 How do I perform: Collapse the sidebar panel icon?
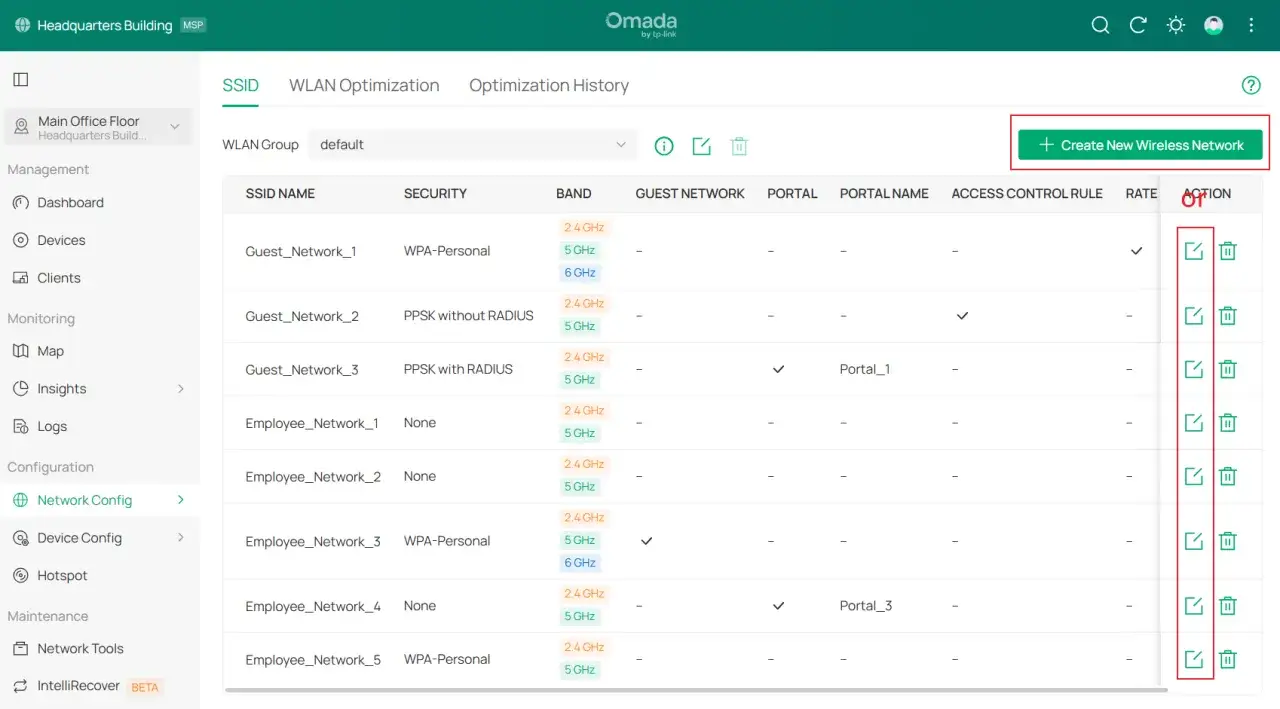coord(20,79)
